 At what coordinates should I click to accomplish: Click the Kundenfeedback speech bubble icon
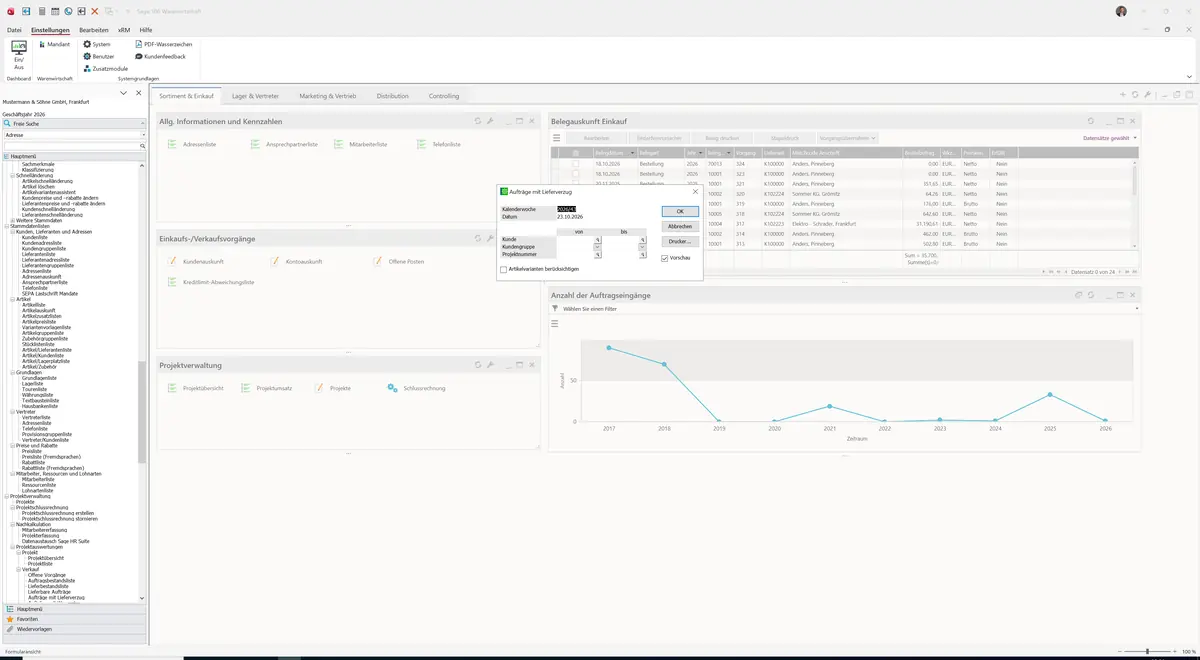pos(139,57)
